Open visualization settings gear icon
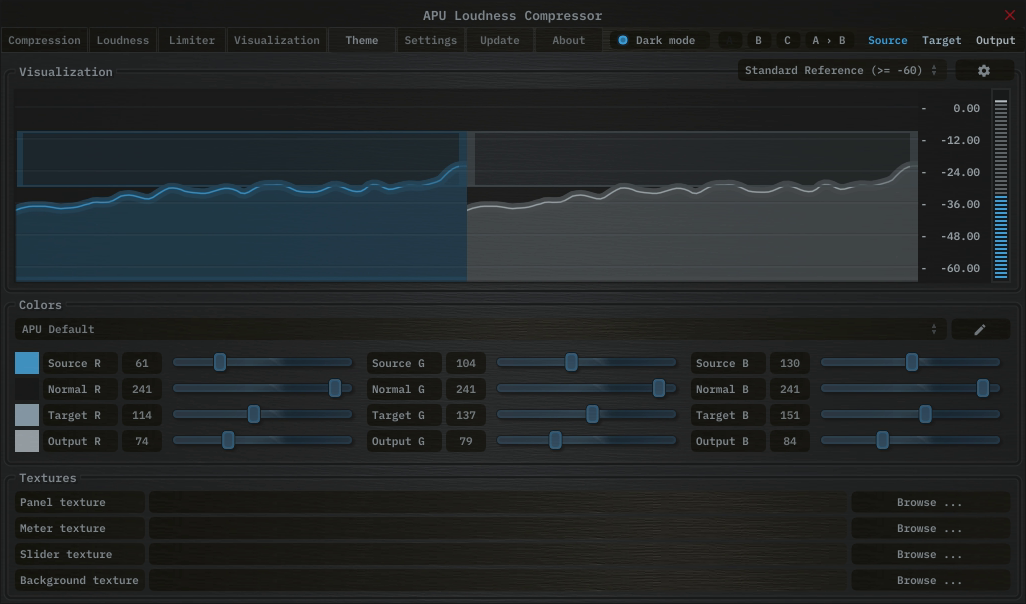This screenshot has height=604, width=1026. 983,71
